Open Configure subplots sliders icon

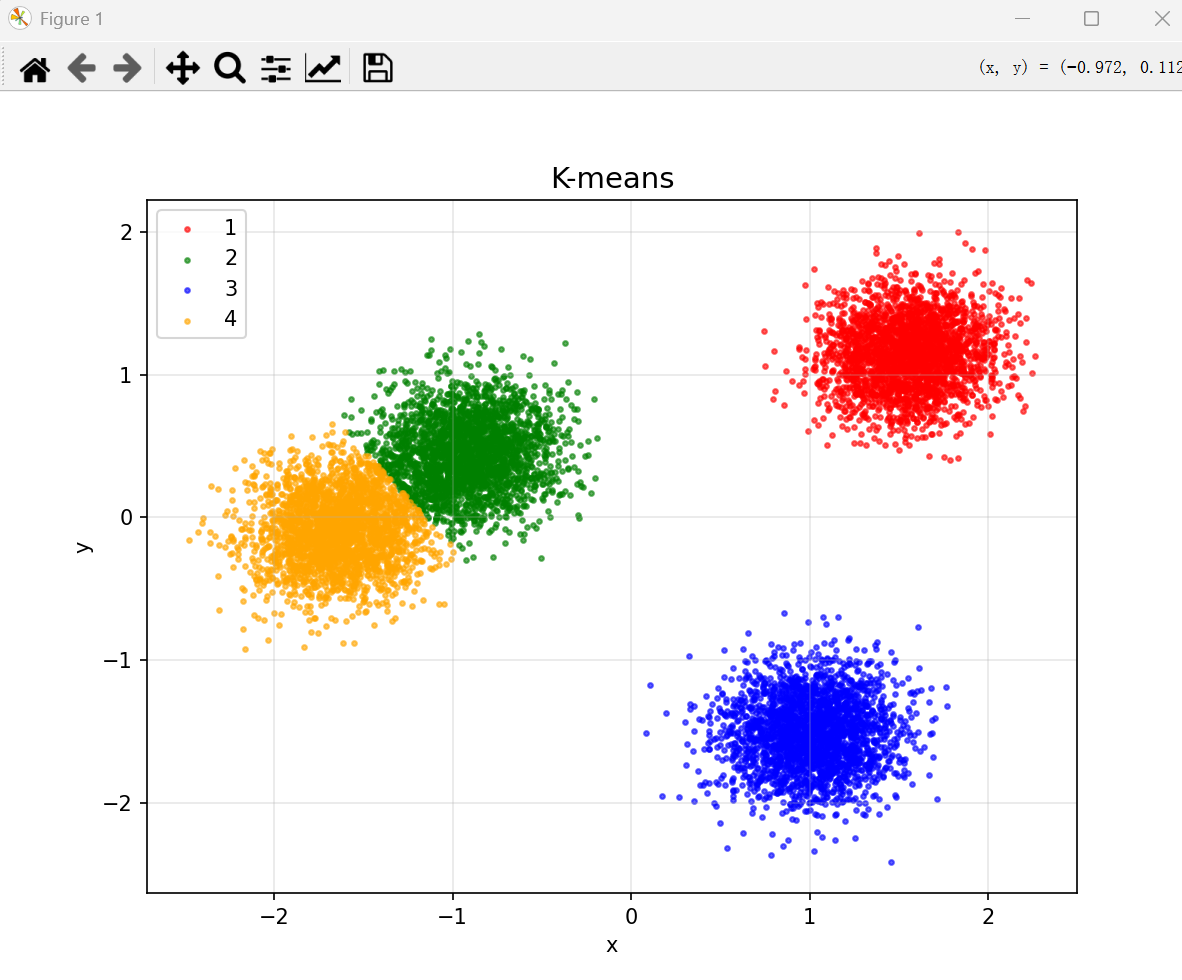tap(276, 69)
